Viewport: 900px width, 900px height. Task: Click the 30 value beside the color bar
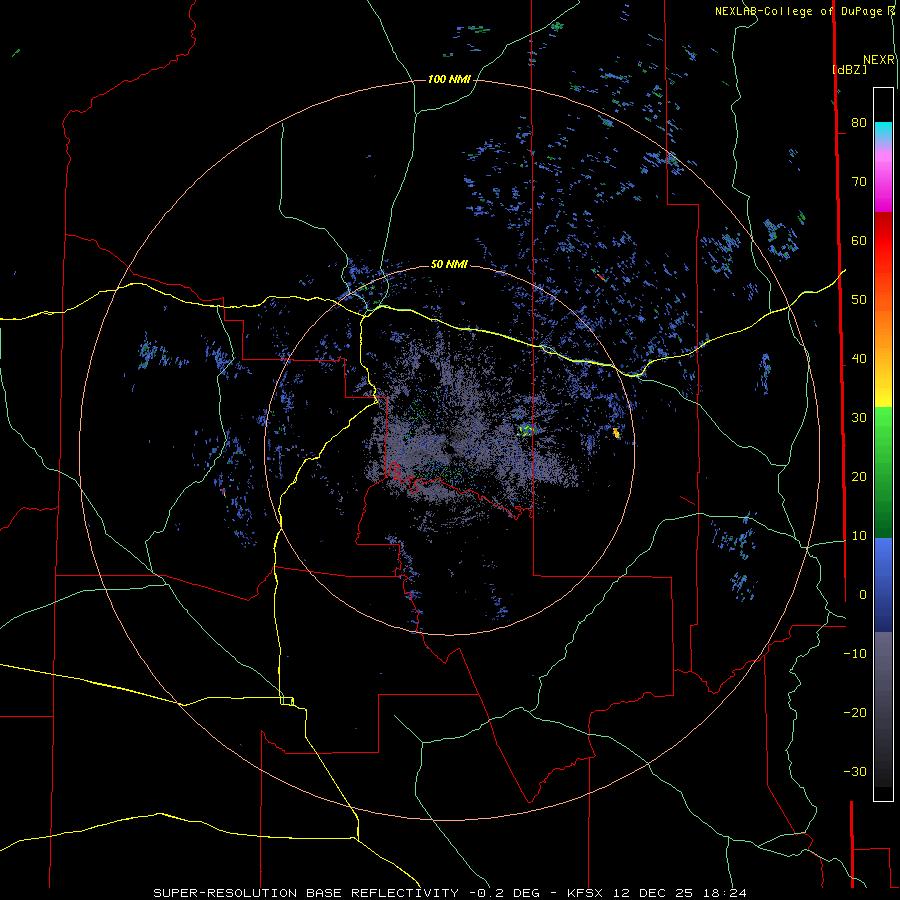(859, 418)
